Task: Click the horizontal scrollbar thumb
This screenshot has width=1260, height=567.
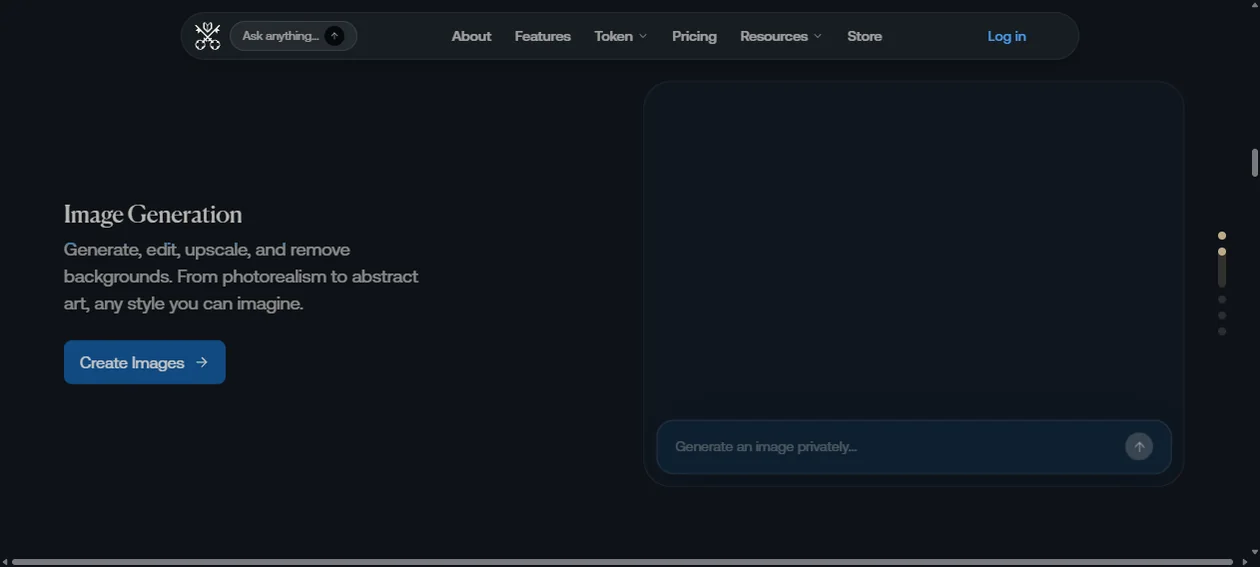Action: coord(622,562)
